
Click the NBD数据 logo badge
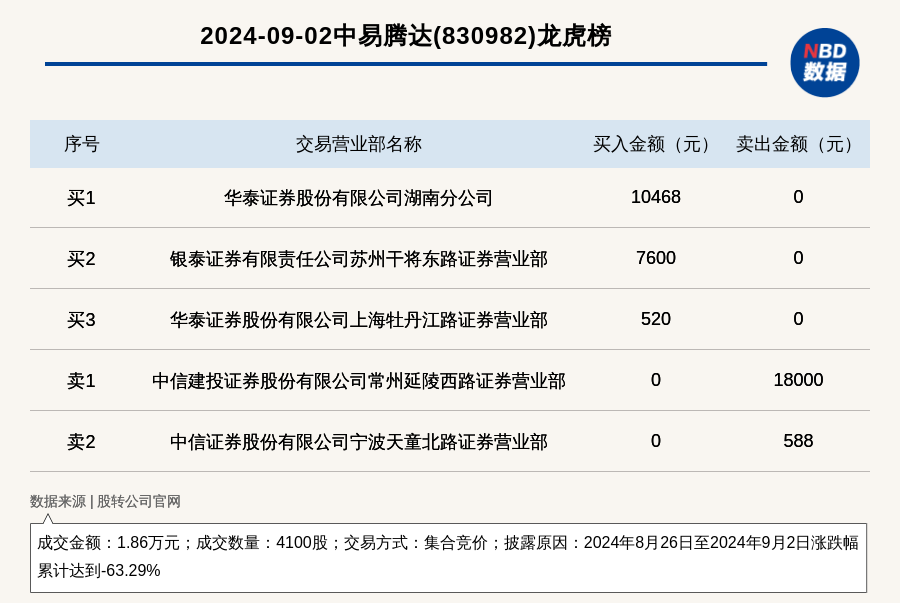(824, 63)
